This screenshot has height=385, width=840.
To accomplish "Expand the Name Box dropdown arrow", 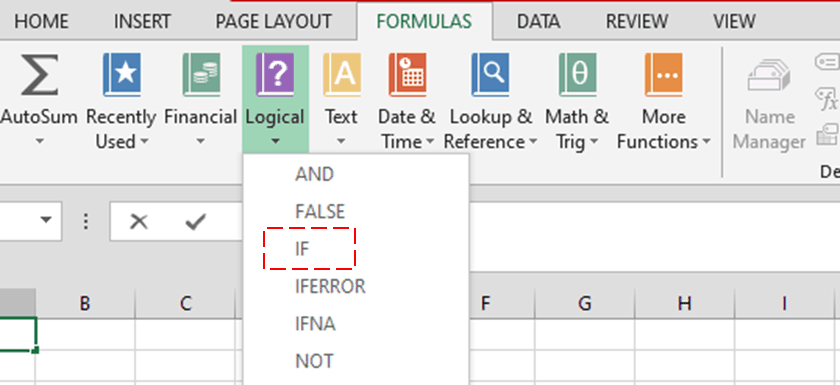I will click(46, 220).
